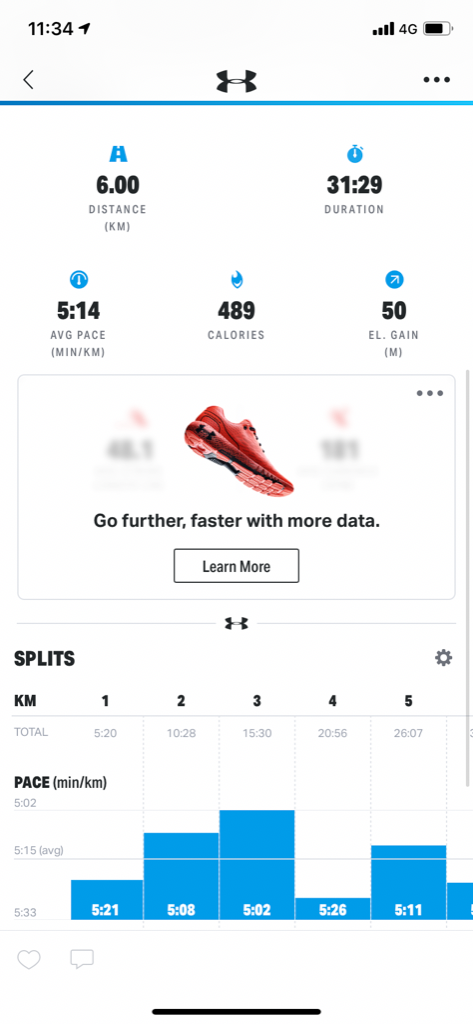Open splits settings gear
The width and height of the screenshot is (473, 1024).
444,658
